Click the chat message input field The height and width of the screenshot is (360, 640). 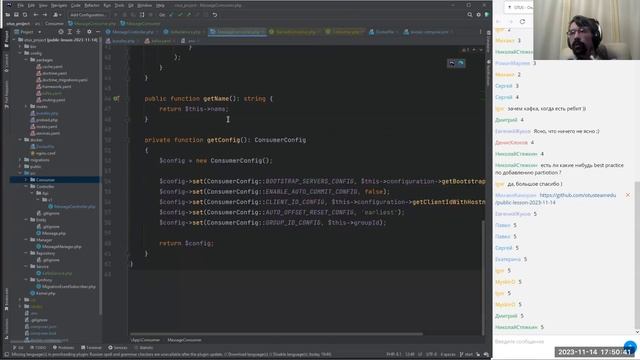pyautogui.click(x=557, y=341)
